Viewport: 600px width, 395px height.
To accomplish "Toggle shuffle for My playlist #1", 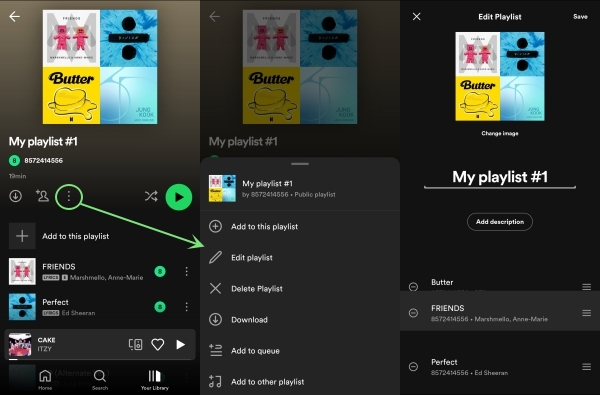I will (151, 196).
